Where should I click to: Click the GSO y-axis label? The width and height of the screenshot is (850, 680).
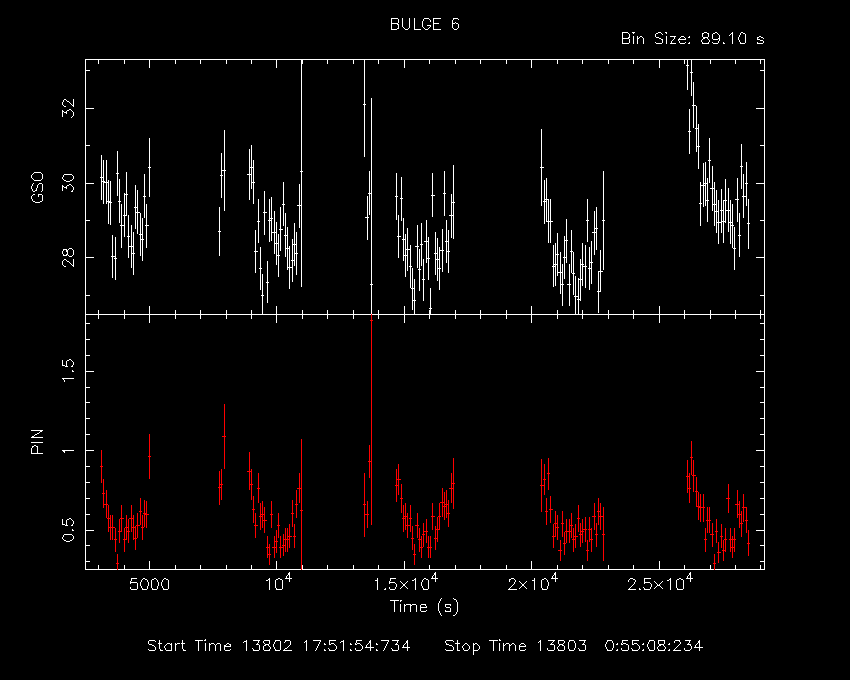[37, 188]
